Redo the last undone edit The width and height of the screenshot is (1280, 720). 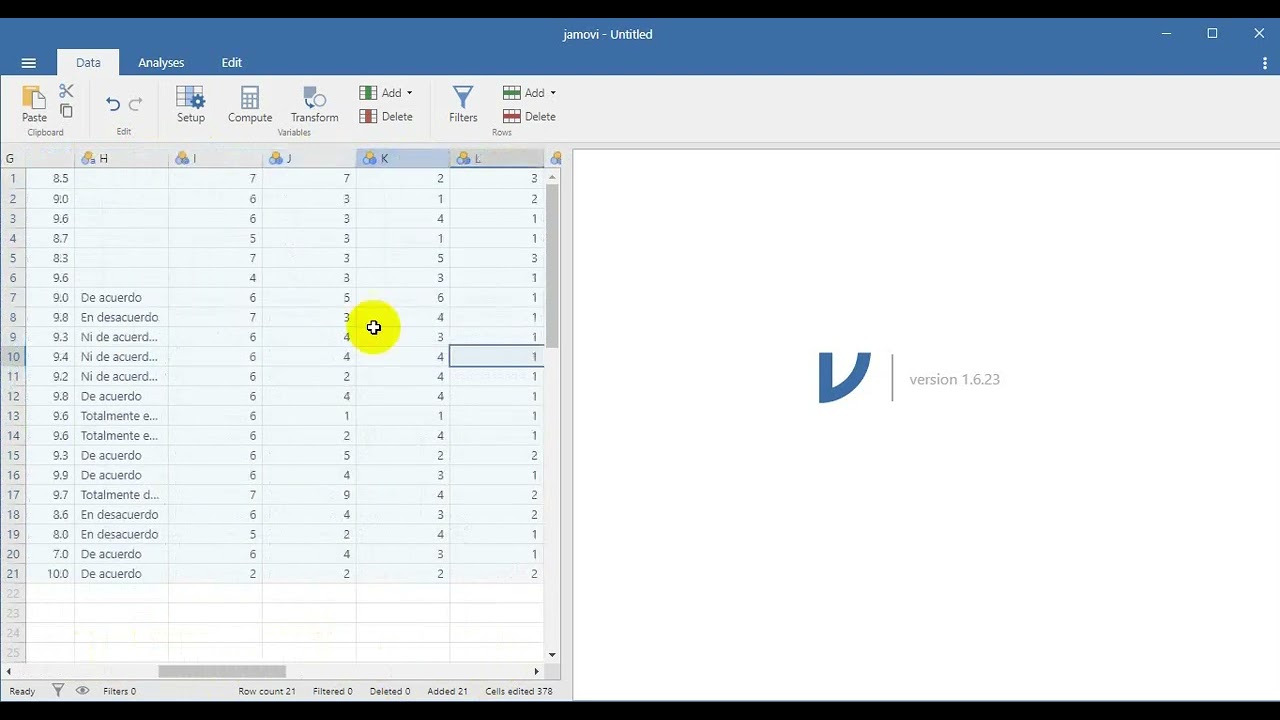click(x=135, y=104)
